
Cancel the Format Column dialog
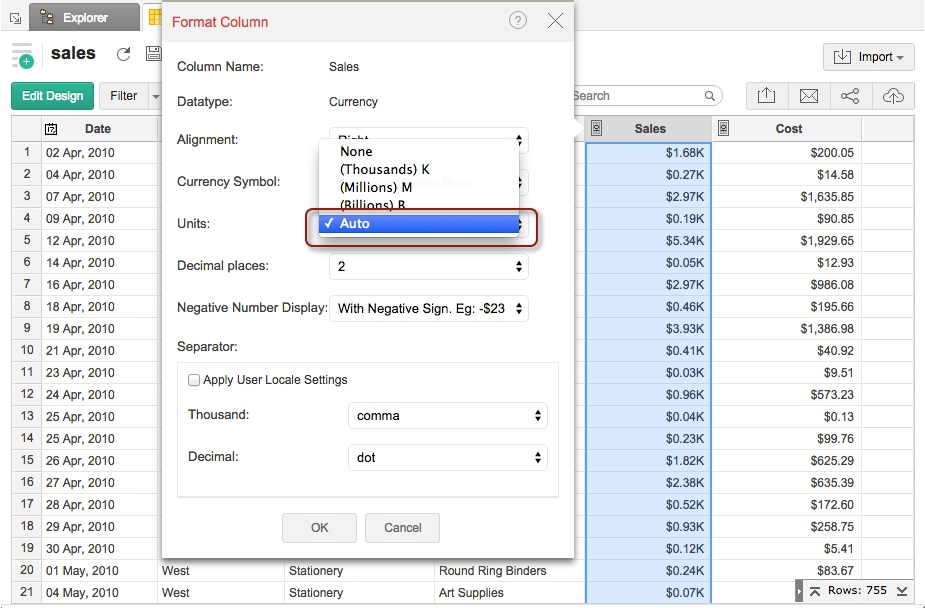pyautogui.click(x=402, y=527)
